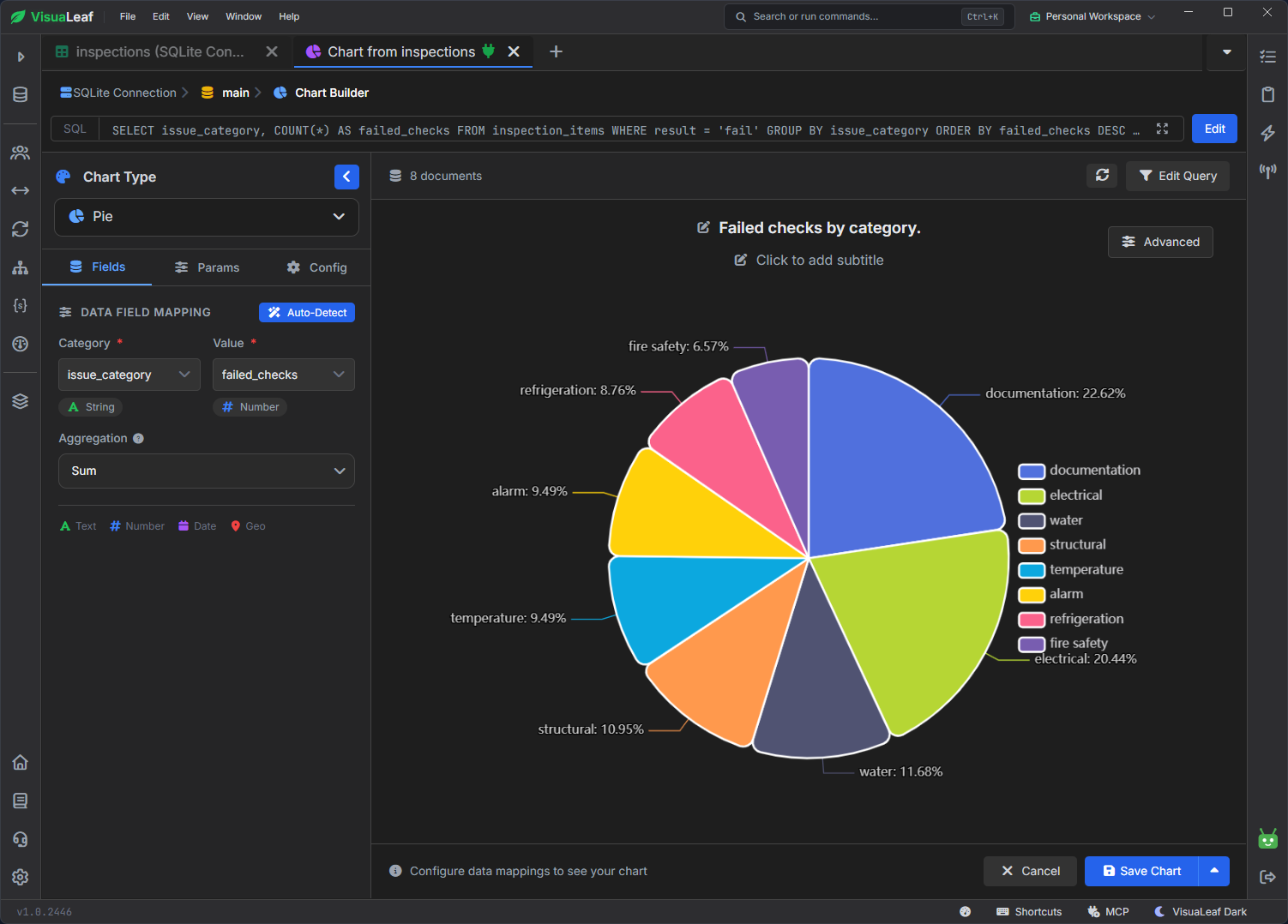This screenshot has width=1288, height=924.
Task: Open the Personal Workspace switcher
Action: tap(1092, 16)
